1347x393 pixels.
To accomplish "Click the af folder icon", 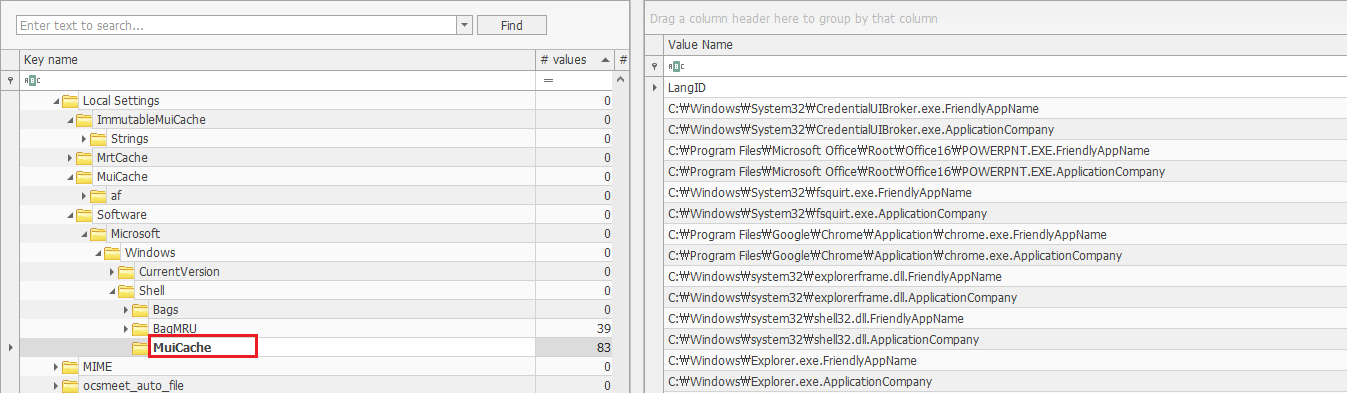I will (98, 196).
